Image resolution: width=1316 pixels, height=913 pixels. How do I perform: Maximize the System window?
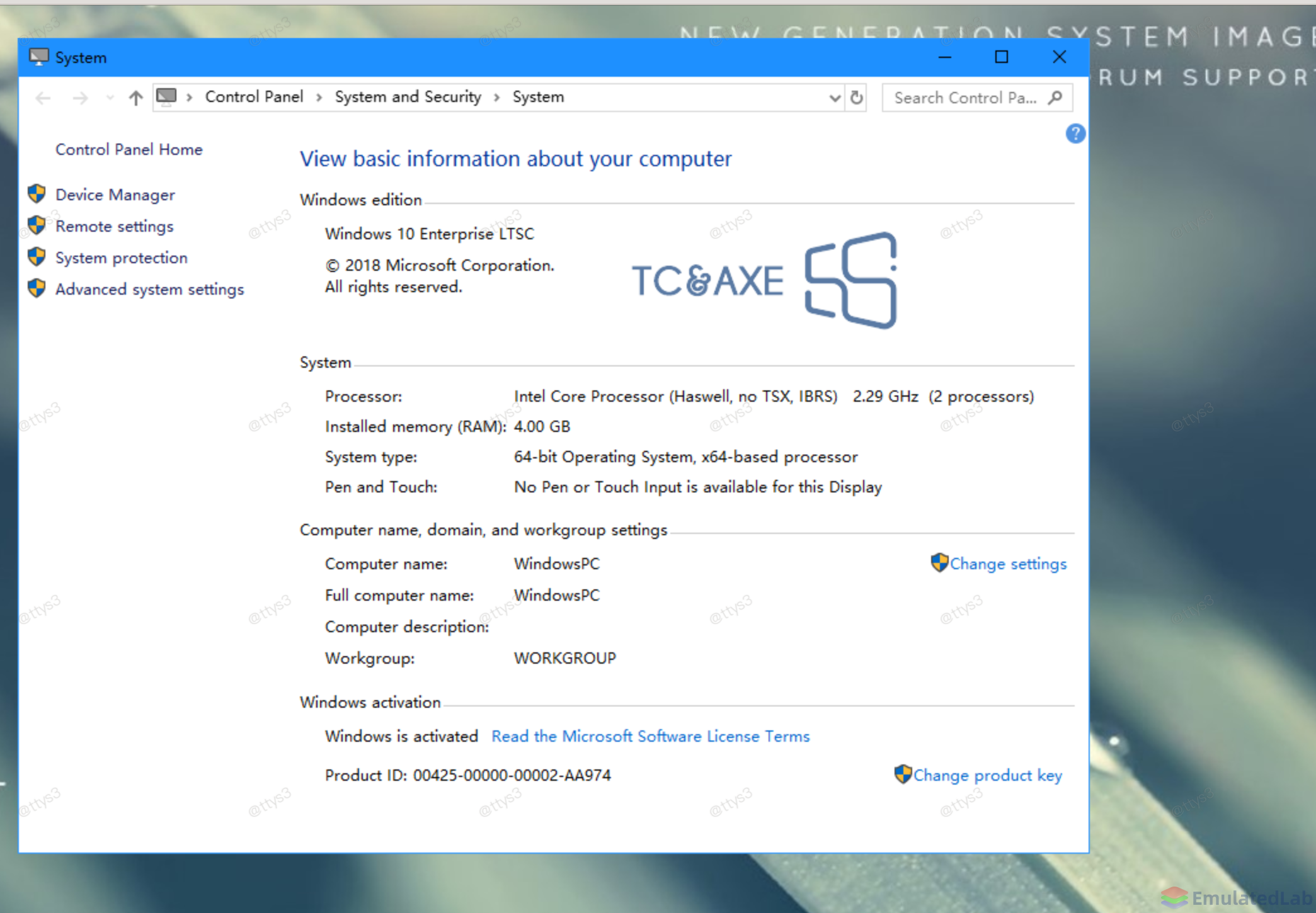pyautogui.click(x=1001, y=57)
